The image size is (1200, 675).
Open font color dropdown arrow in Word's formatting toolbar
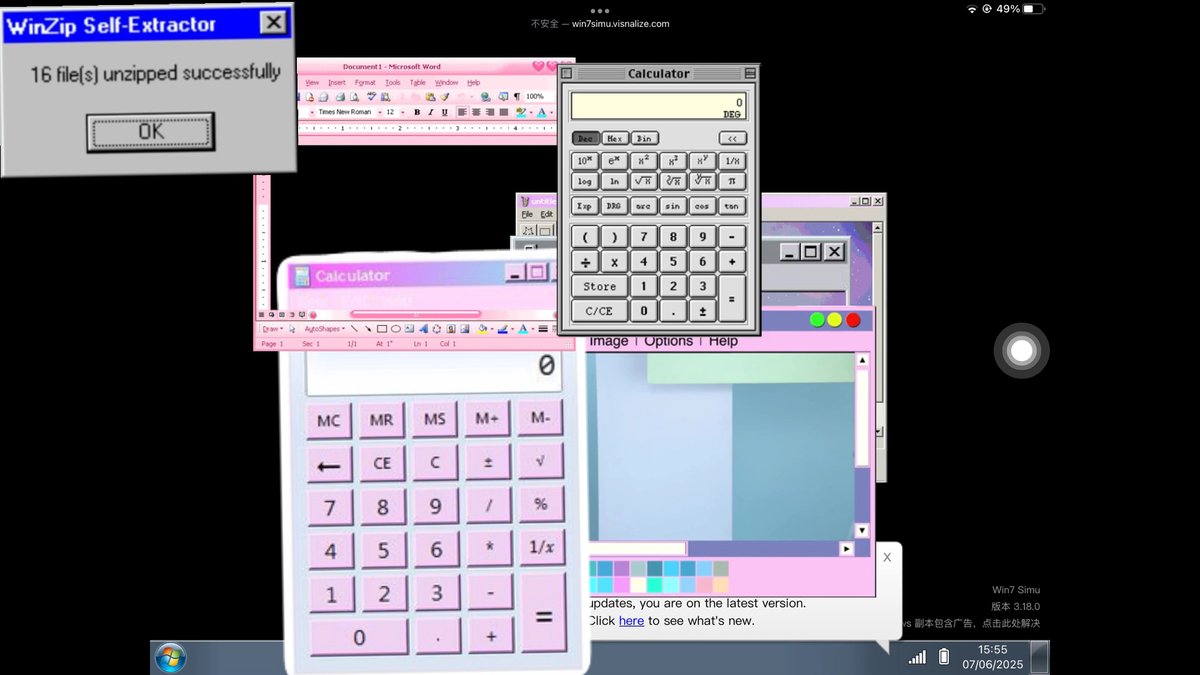tap(552, 113)
